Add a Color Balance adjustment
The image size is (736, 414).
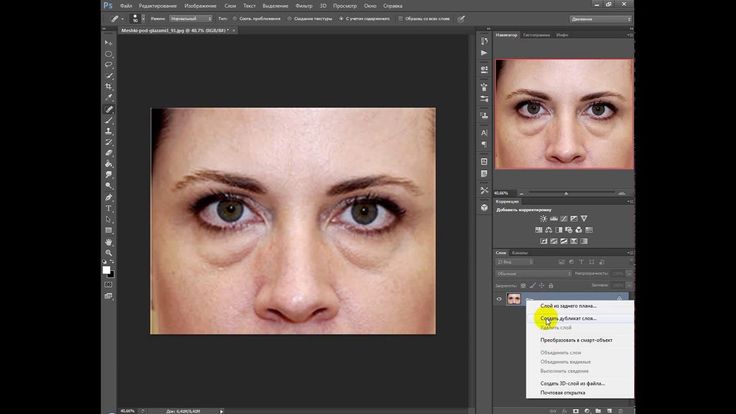(549, 230)
